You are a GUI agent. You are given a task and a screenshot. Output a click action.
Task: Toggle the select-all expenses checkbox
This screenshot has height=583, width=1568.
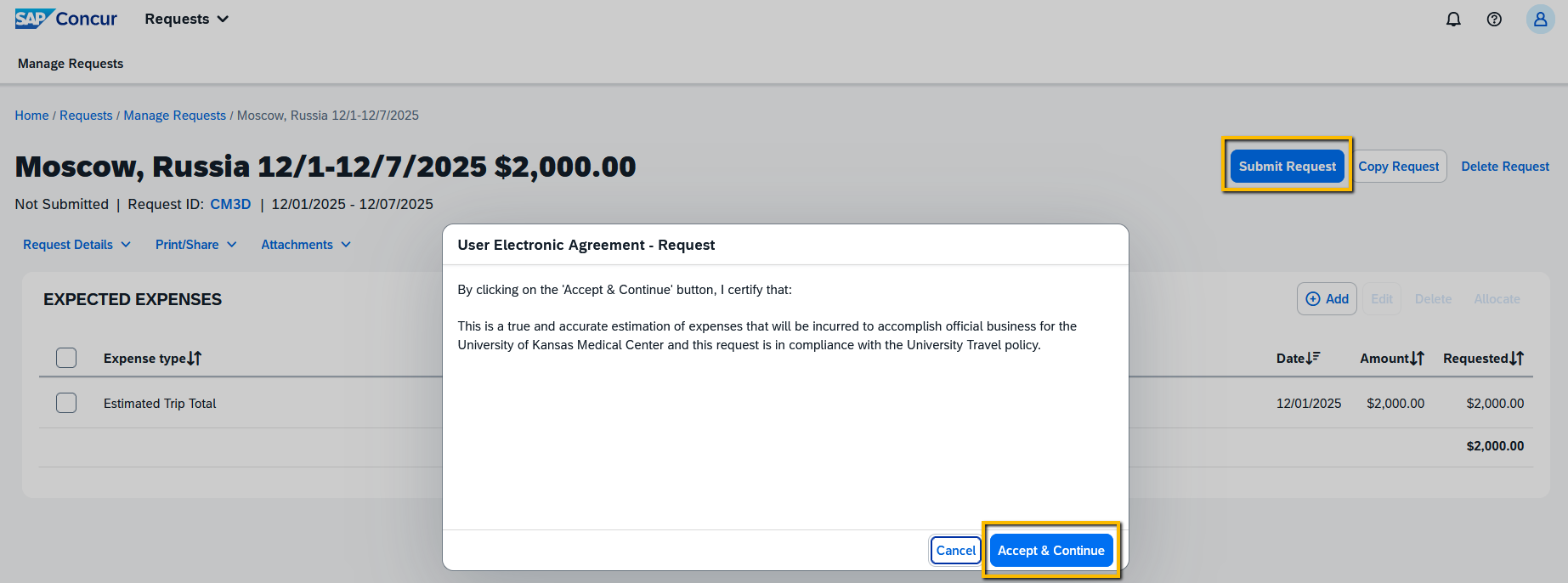(66, 358)
